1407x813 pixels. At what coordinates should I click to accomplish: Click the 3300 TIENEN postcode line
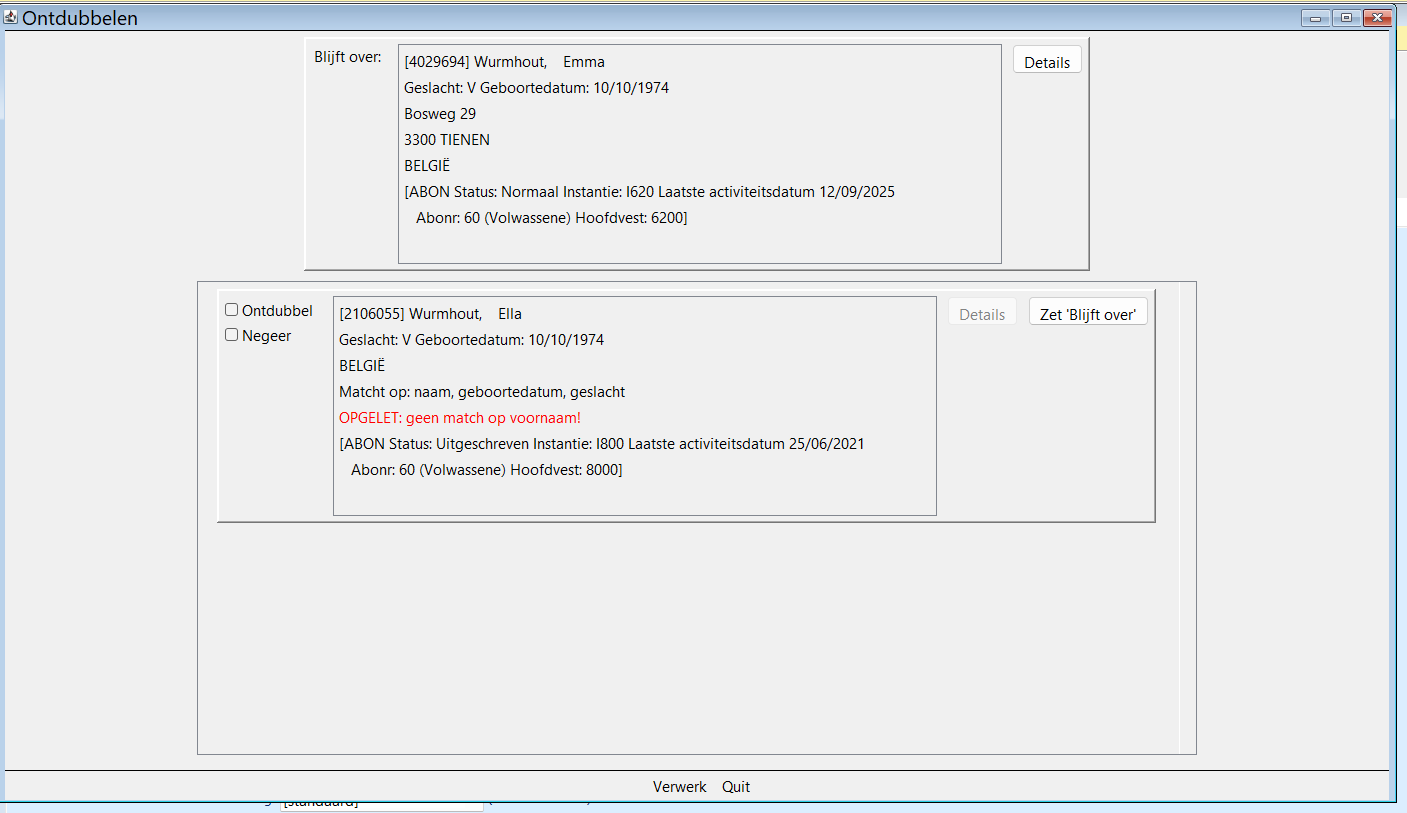[x=446, y=140]
